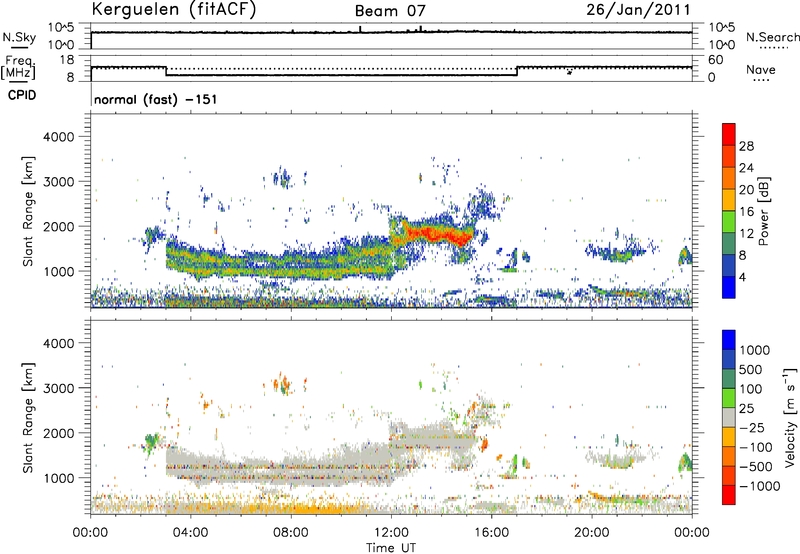Click the plot title "Kerguelen (fitACF)"
Image resolution: width=800 pixels, height=554 pixels.
point(173,9)
